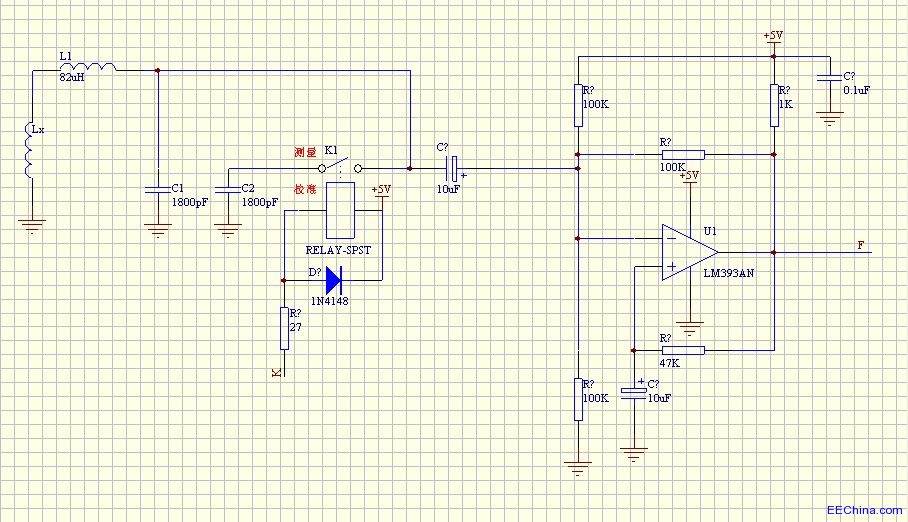This screenshot has height=522, width=908.
Task: Click the ground symbol under C1
Action: [x=158, y=231]
